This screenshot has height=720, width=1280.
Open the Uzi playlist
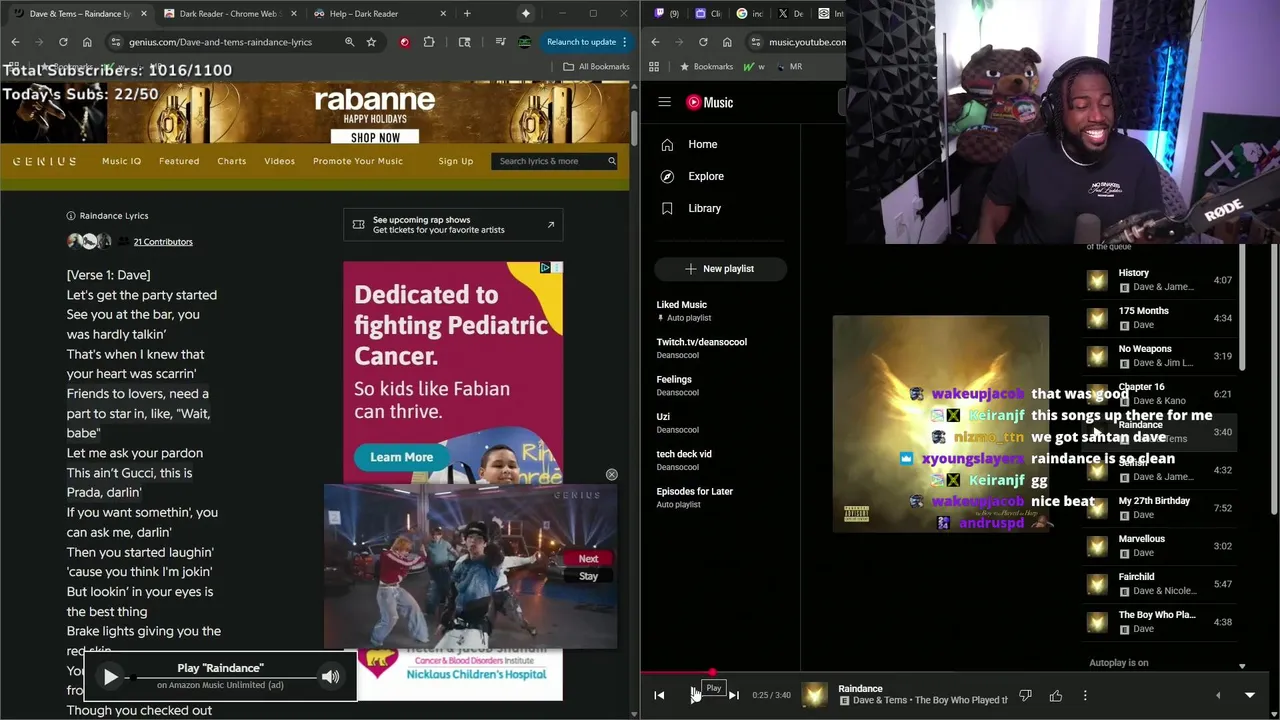point(720,423)
